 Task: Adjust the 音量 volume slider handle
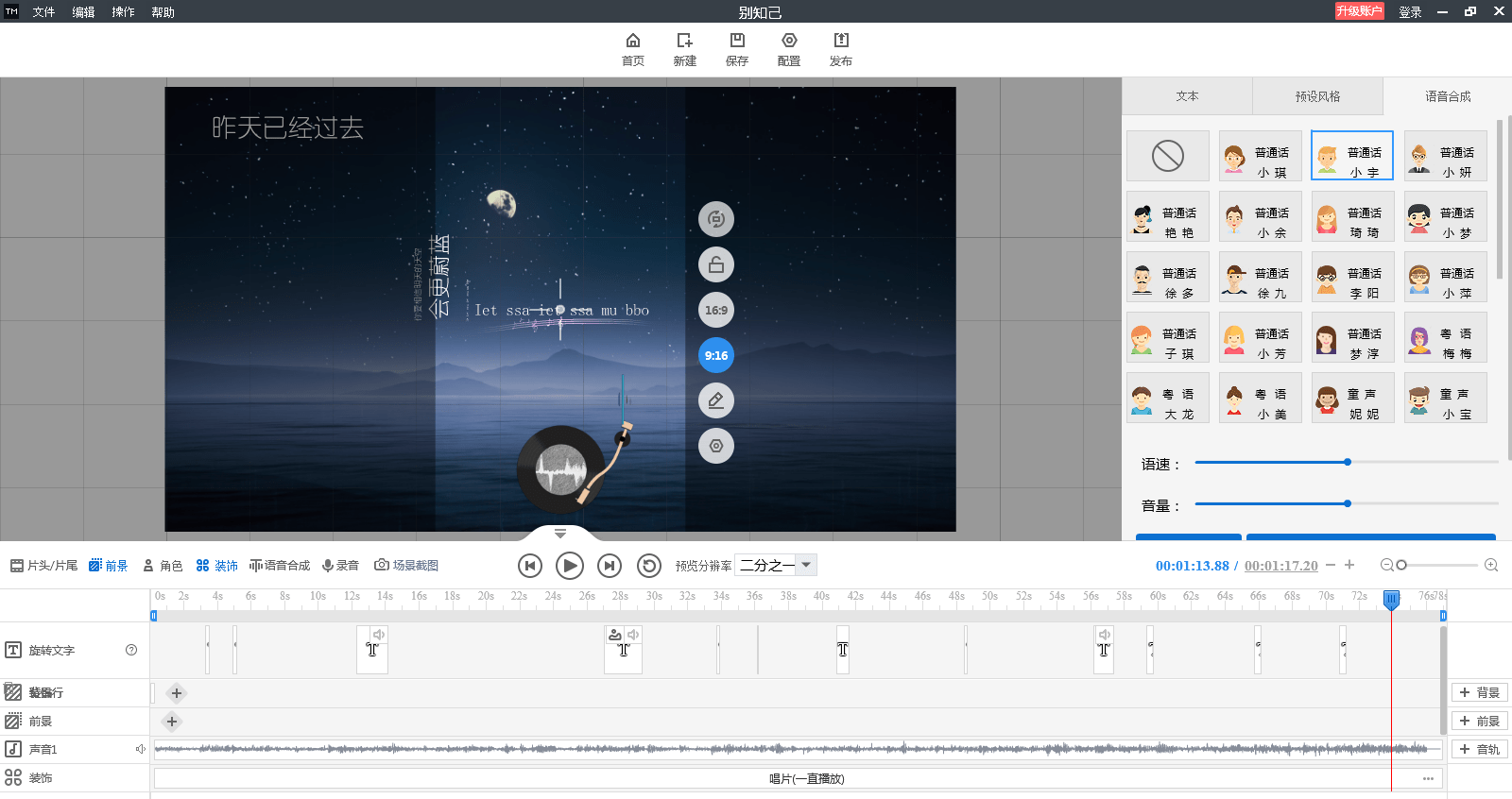[x=1348, y=503]
